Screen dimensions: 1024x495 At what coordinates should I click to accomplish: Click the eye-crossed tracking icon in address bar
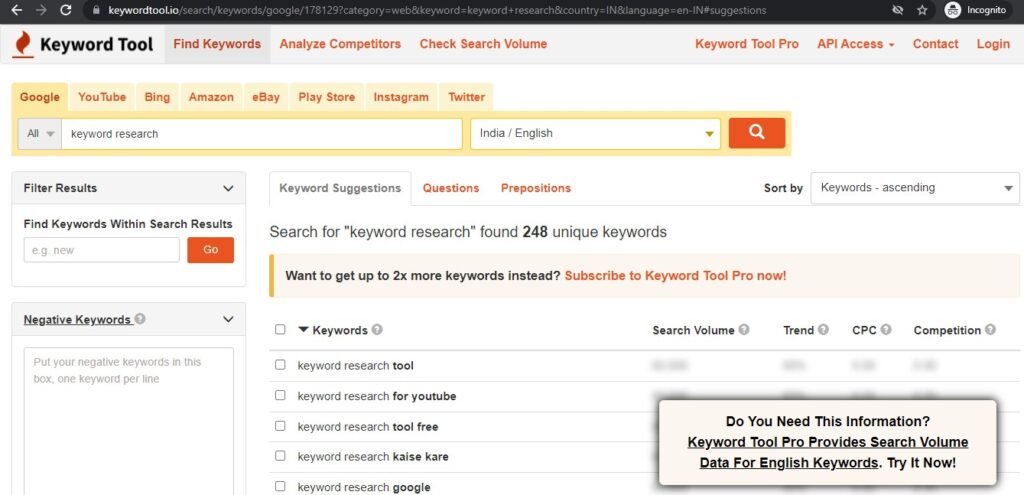(x=897, y=10)
